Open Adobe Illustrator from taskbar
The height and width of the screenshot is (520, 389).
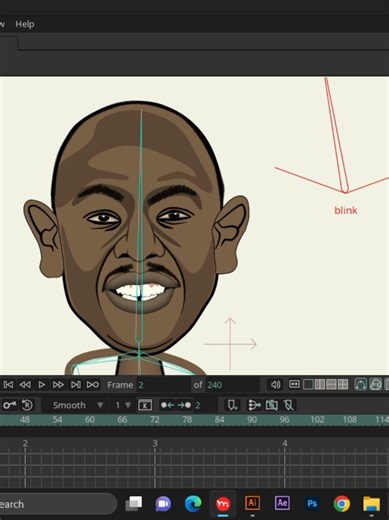[252, 503]
